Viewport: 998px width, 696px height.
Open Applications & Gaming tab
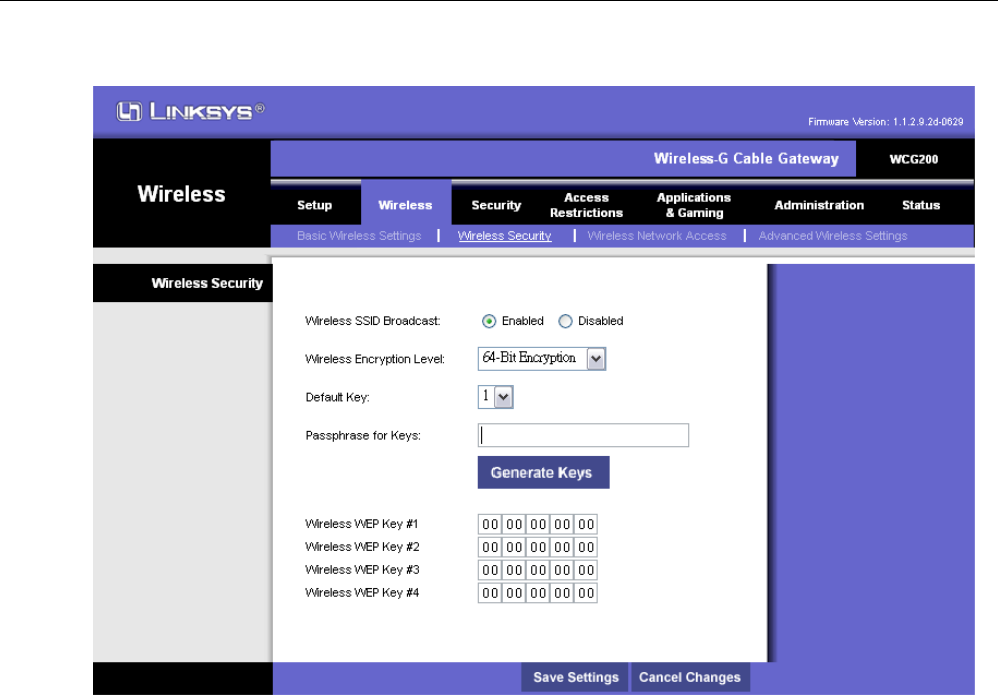(x=694, y=205)
